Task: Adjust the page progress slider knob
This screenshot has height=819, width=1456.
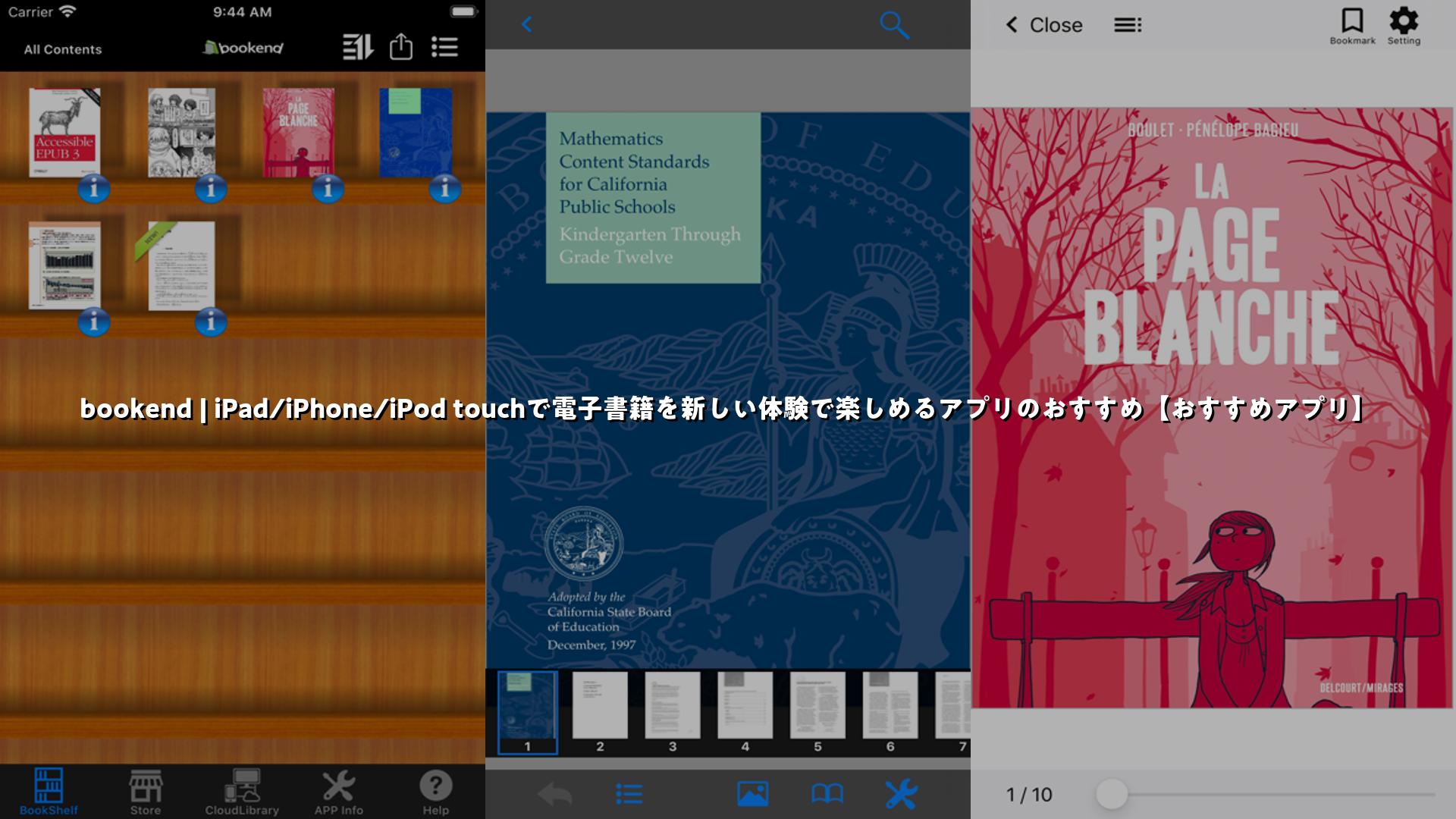Action: point(1112,794)
